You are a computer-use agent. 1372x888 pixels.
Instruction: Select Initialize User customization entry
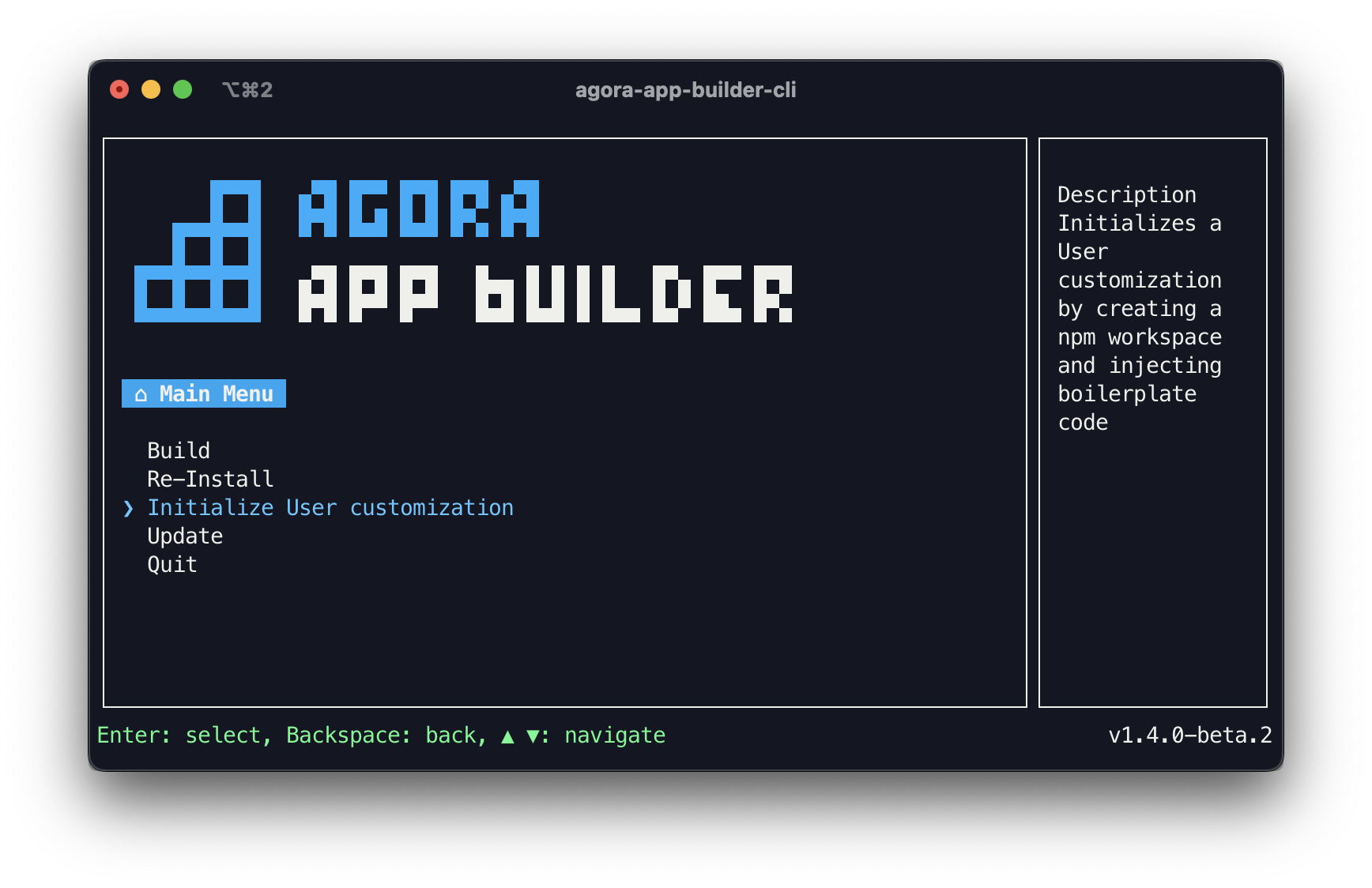tap(330, 507)
